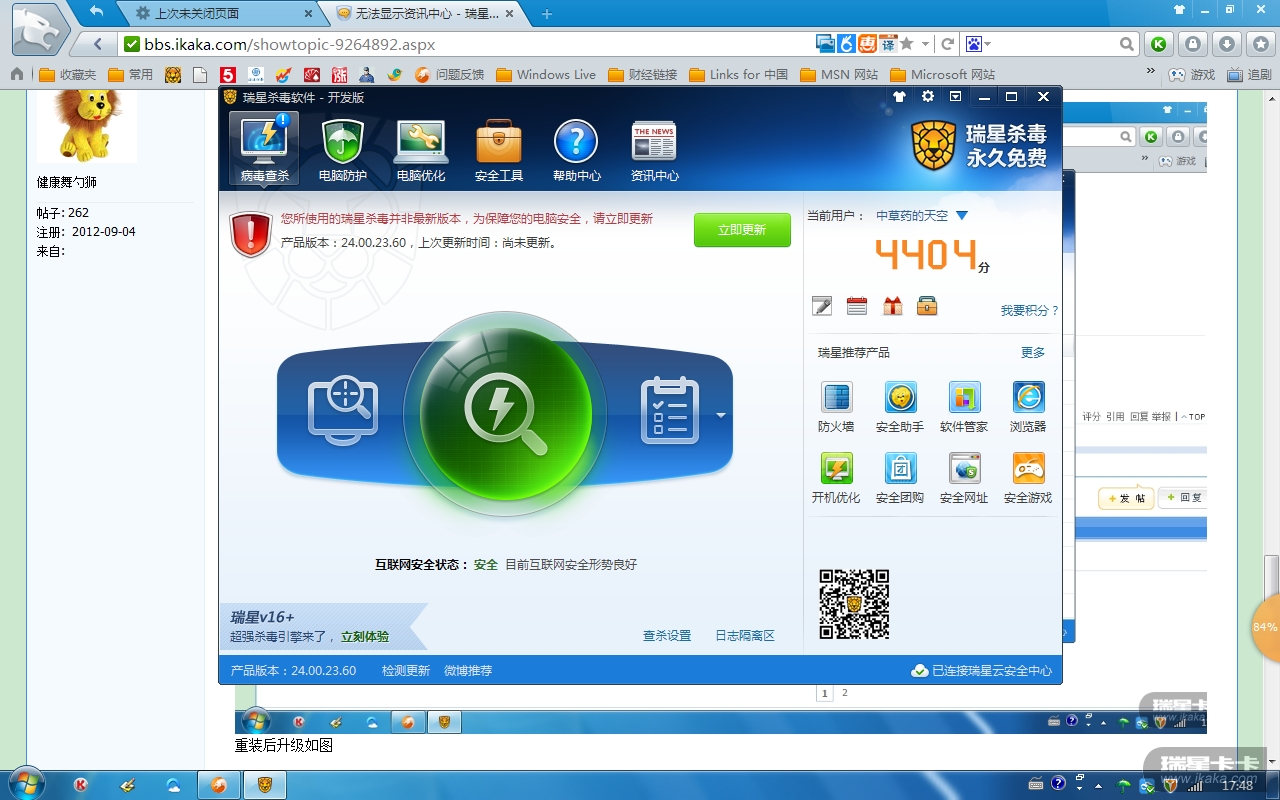Change skin via shirt icon in Rising title bar
Screen dimensions: 1280x800
[x=899, y=97]
